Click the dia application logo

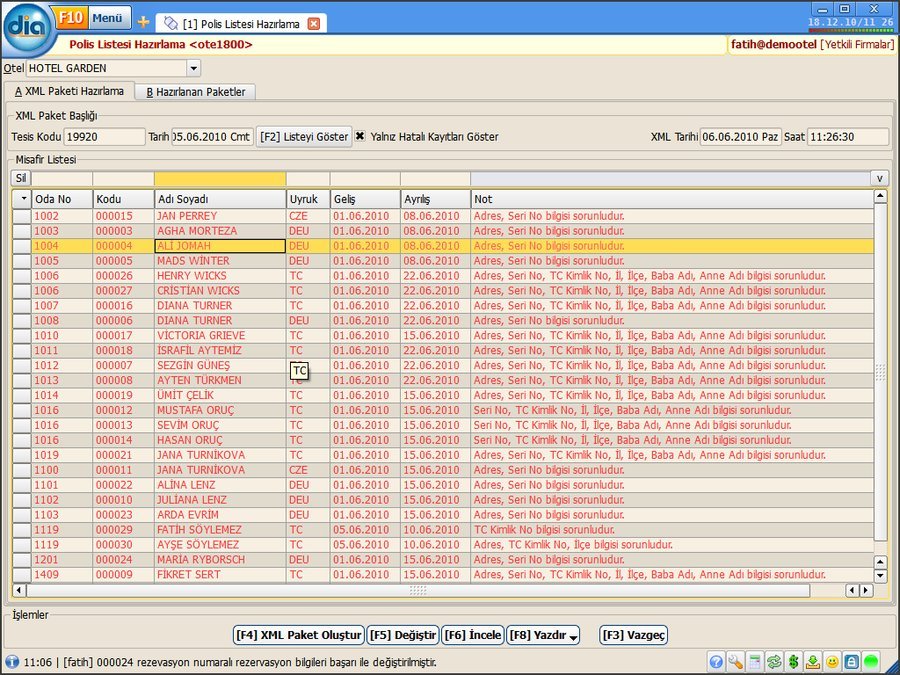pos(29,30)
